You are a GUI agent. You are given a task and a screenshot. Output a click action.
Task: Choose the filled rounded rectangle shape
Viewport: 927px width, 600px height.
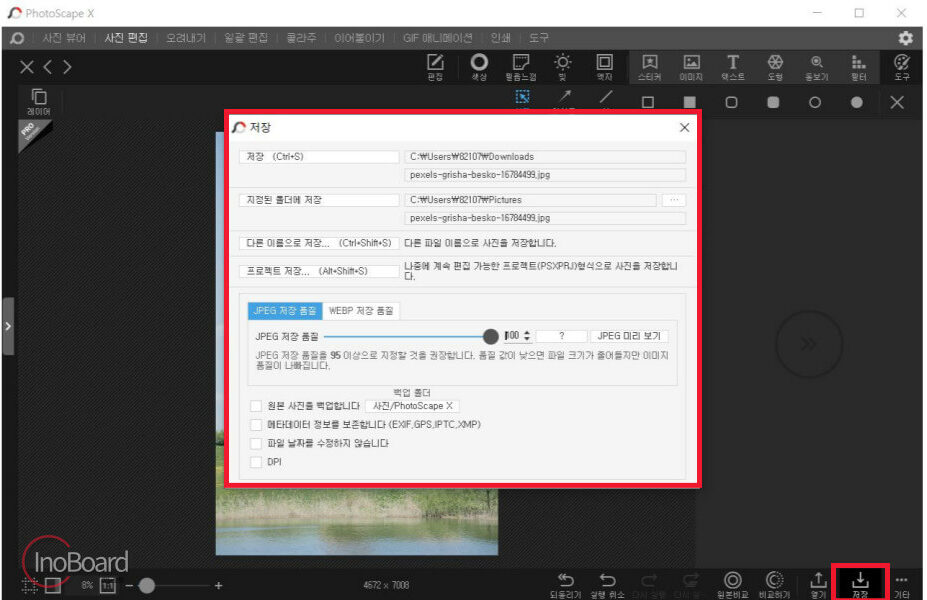(773, 102)
